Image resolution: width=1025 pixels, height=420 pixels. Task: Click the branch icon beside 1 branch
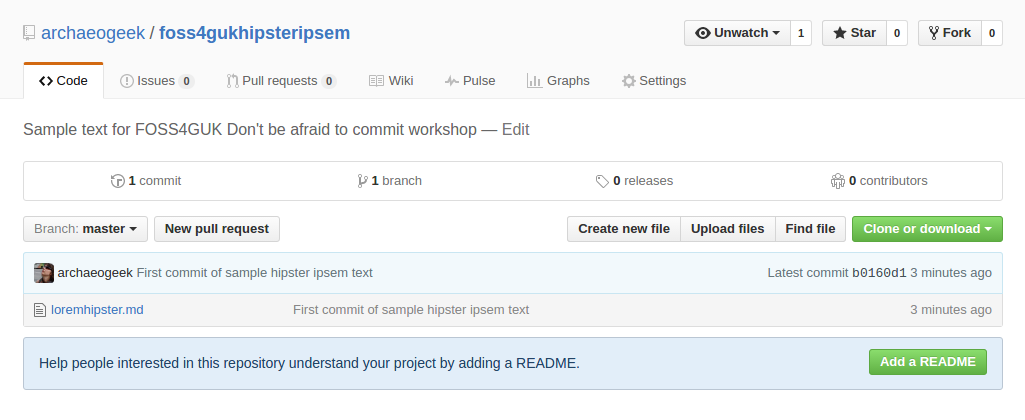(362, 181)
